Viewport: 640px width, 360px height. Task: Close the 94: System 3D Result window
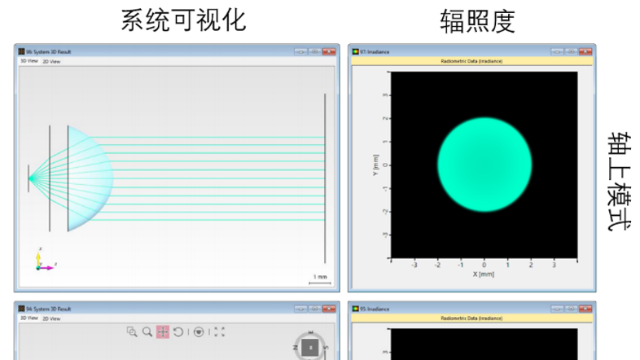(x=329, y=309)
